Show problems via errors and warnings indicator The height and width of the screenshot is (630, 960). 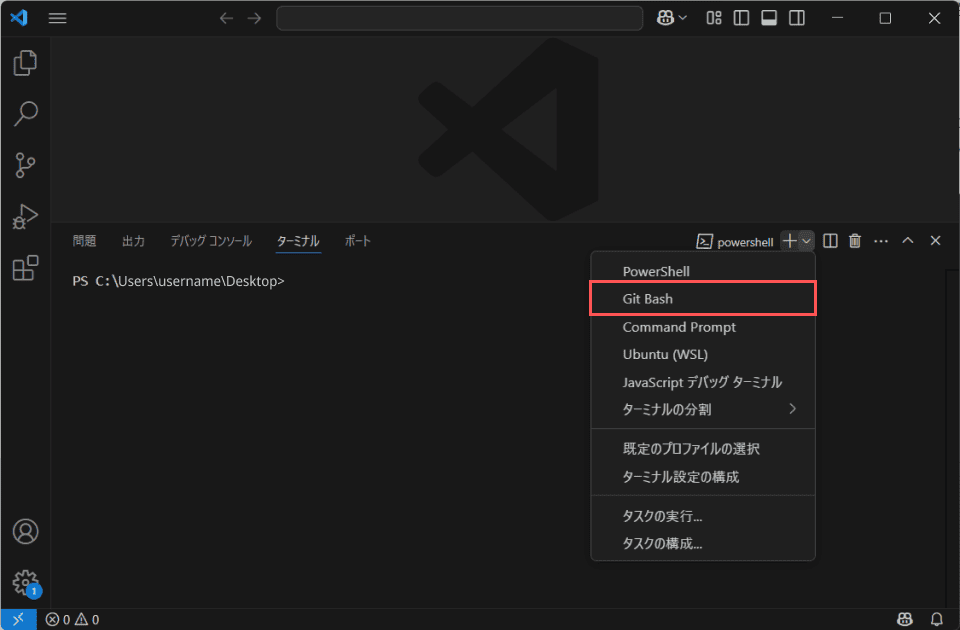click(72, 620)
